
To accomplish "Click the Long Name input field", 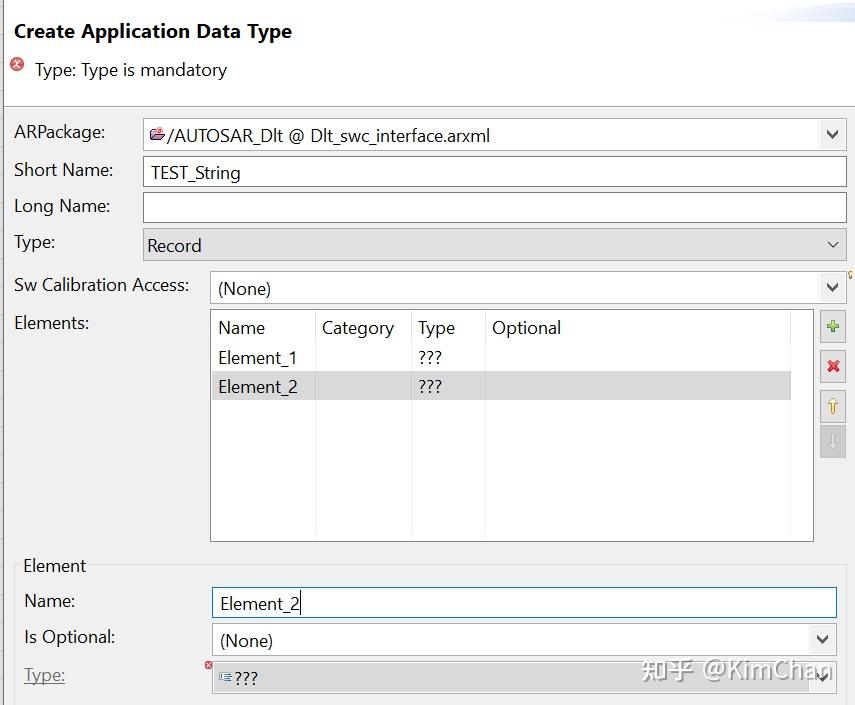I will 494,207.
